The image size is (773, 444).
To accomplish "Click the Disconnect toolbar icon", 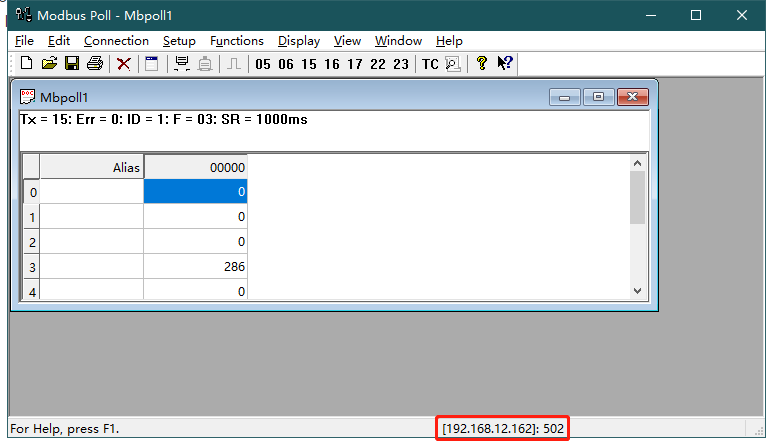I will (x=205, y=64).
